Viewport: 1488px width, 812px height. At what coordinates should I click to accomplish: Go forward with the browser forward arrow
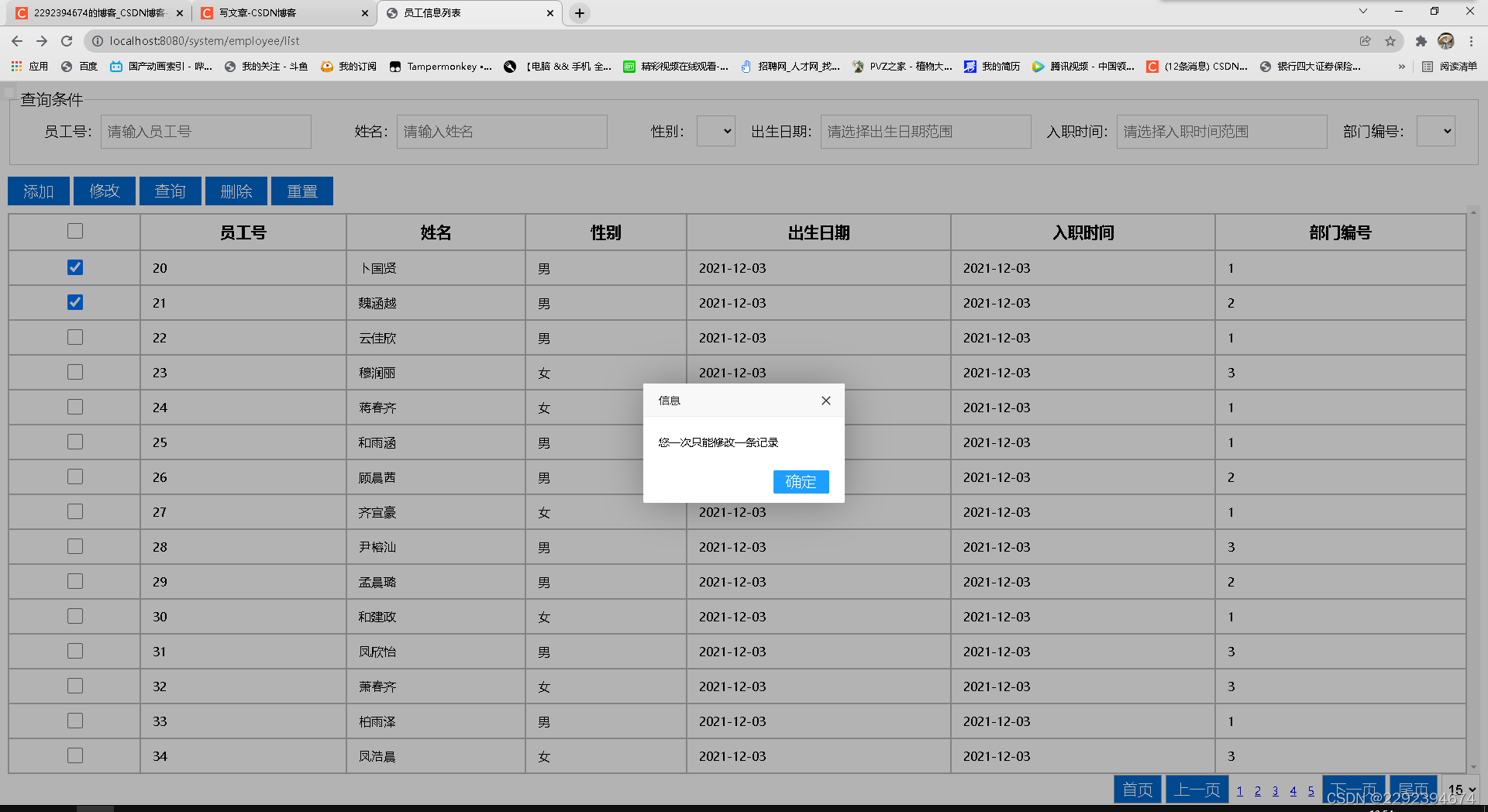click(42, 41)
